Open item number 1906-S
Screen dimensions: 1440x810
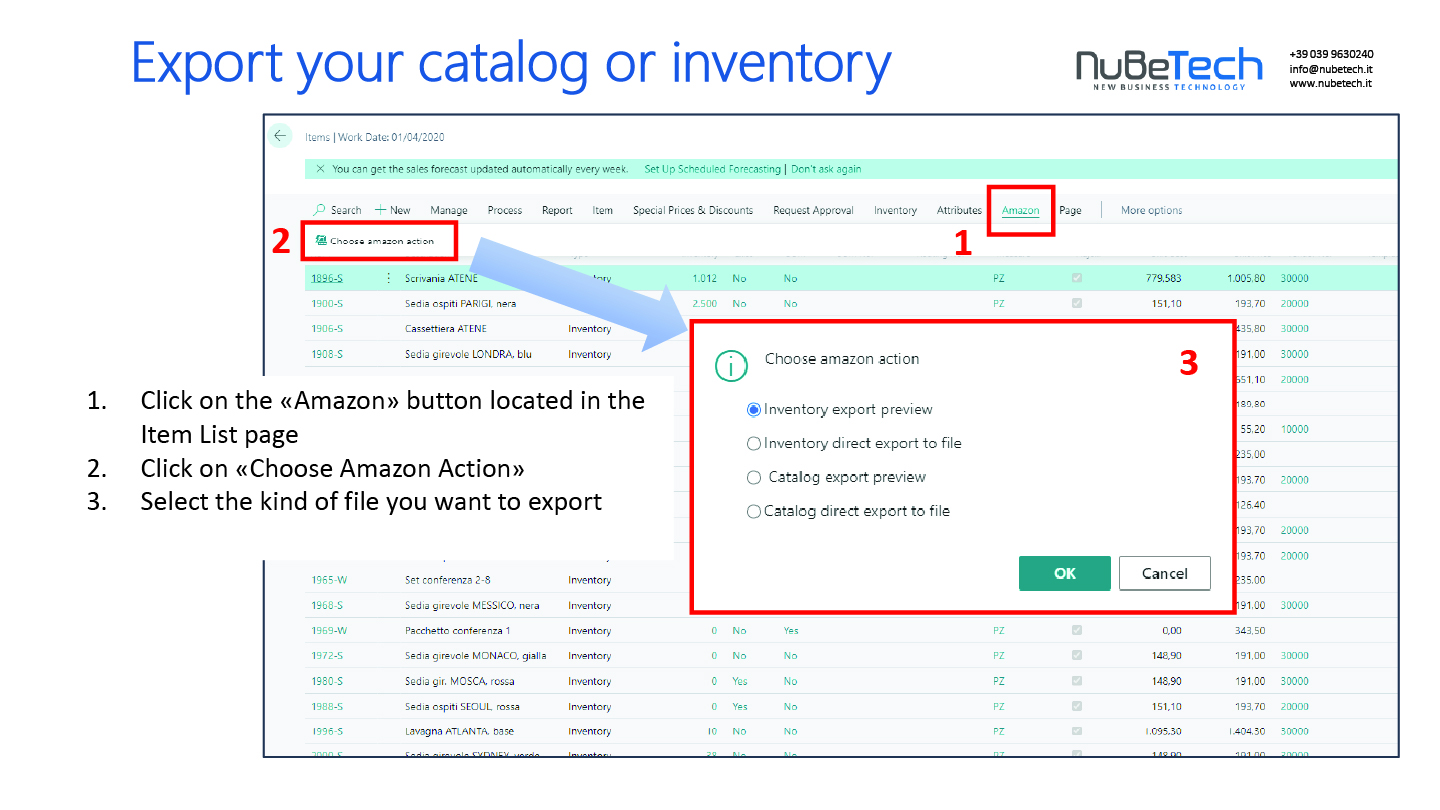coord(327,328)
